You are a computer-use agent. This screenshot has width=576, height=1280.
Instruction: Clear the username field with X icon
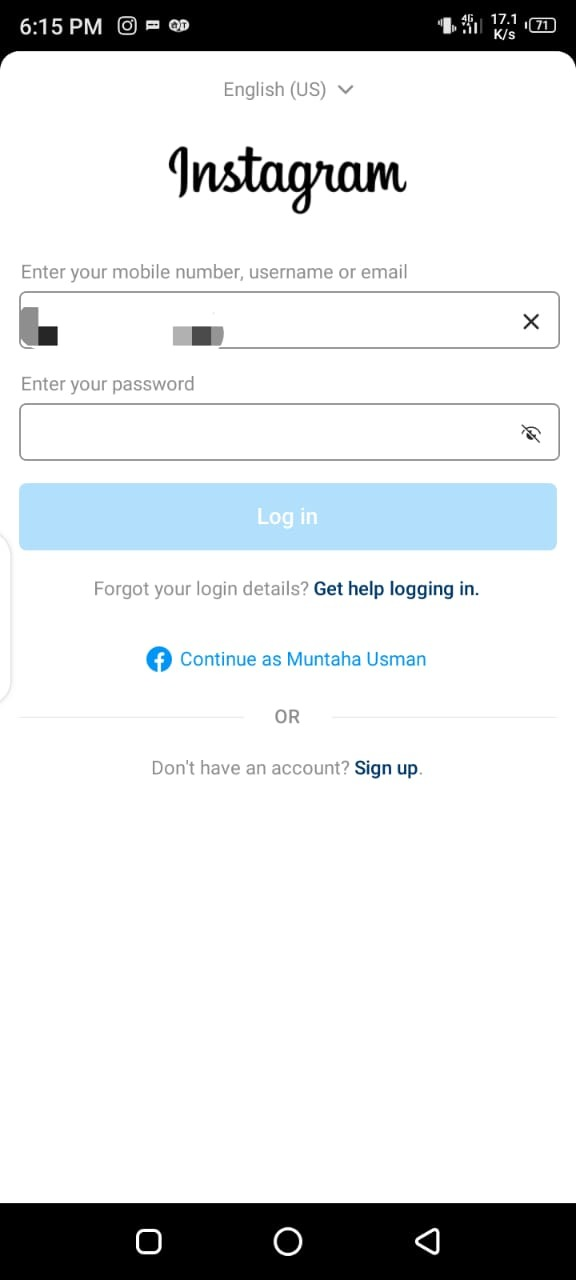[531, 321]
